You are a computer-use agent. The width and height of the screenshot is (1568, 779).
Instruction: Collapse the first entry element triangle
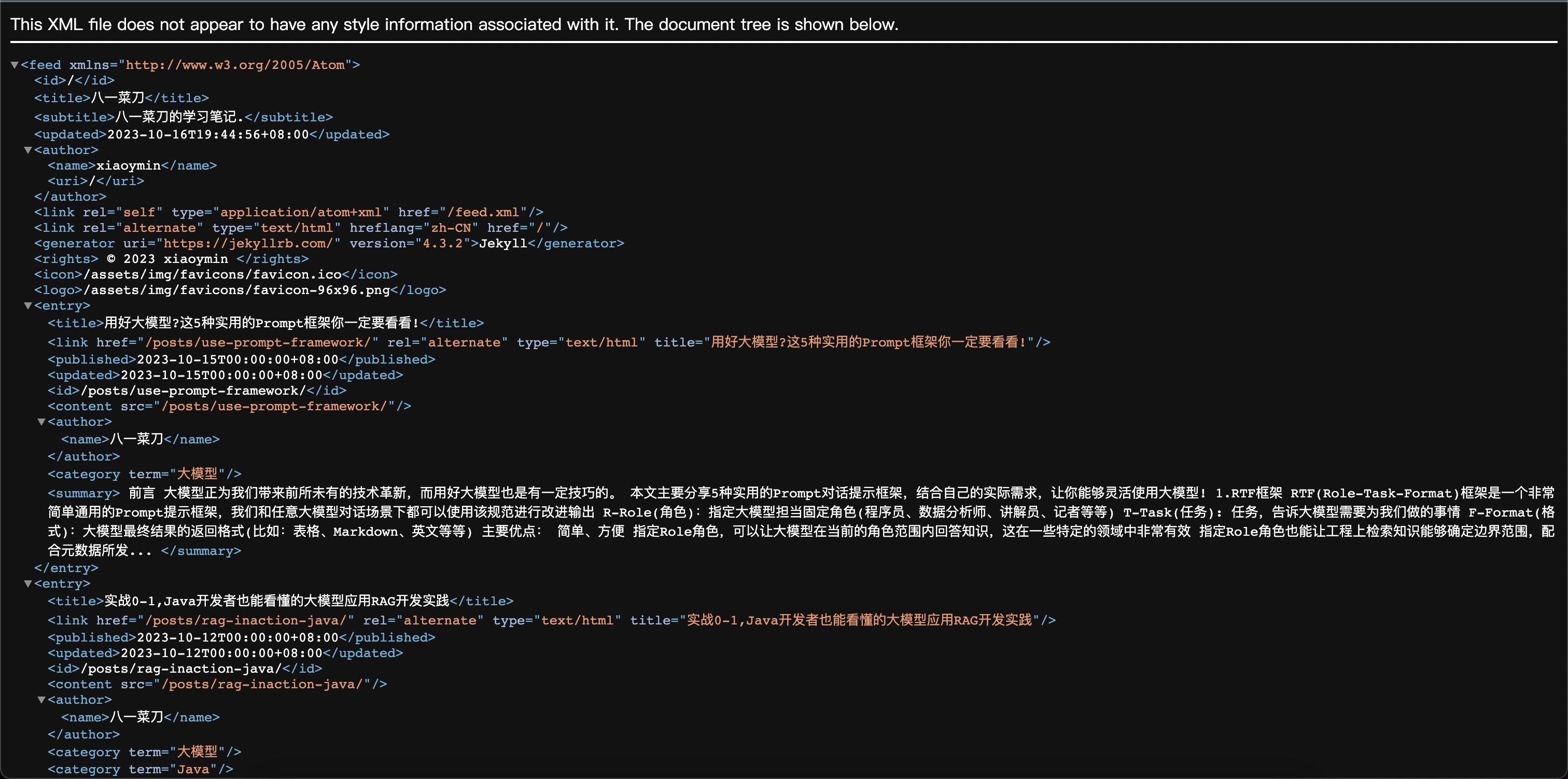pyautogui.click(x=28, y=307)
